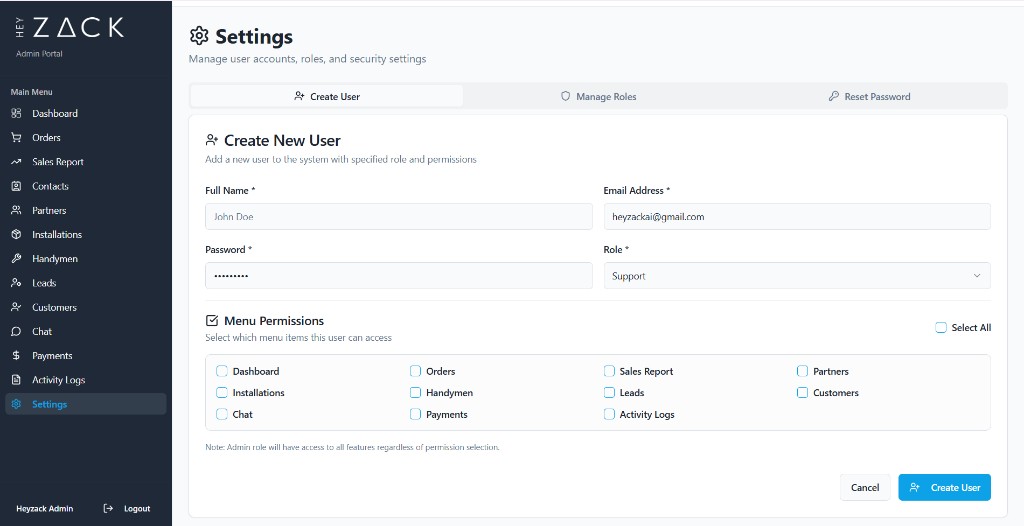Open the Chat menu item

(86, 331)
